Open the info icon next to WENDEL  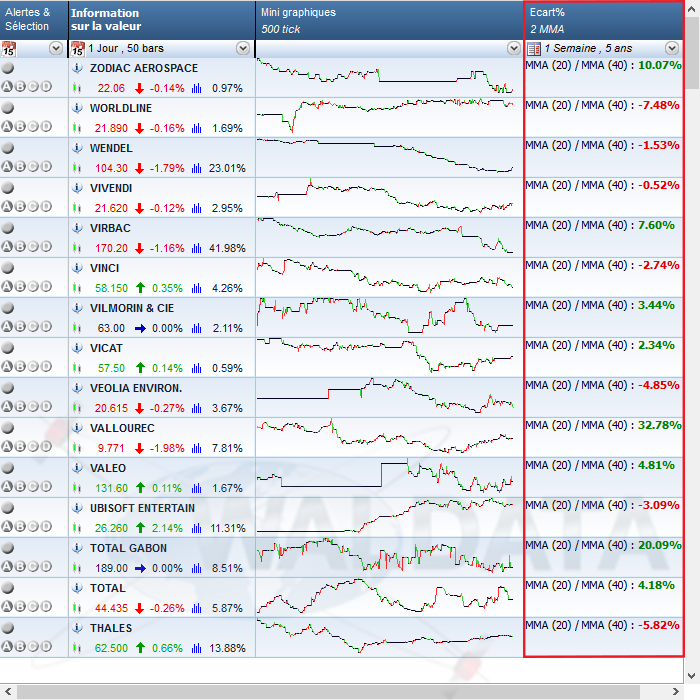[77, 148]
